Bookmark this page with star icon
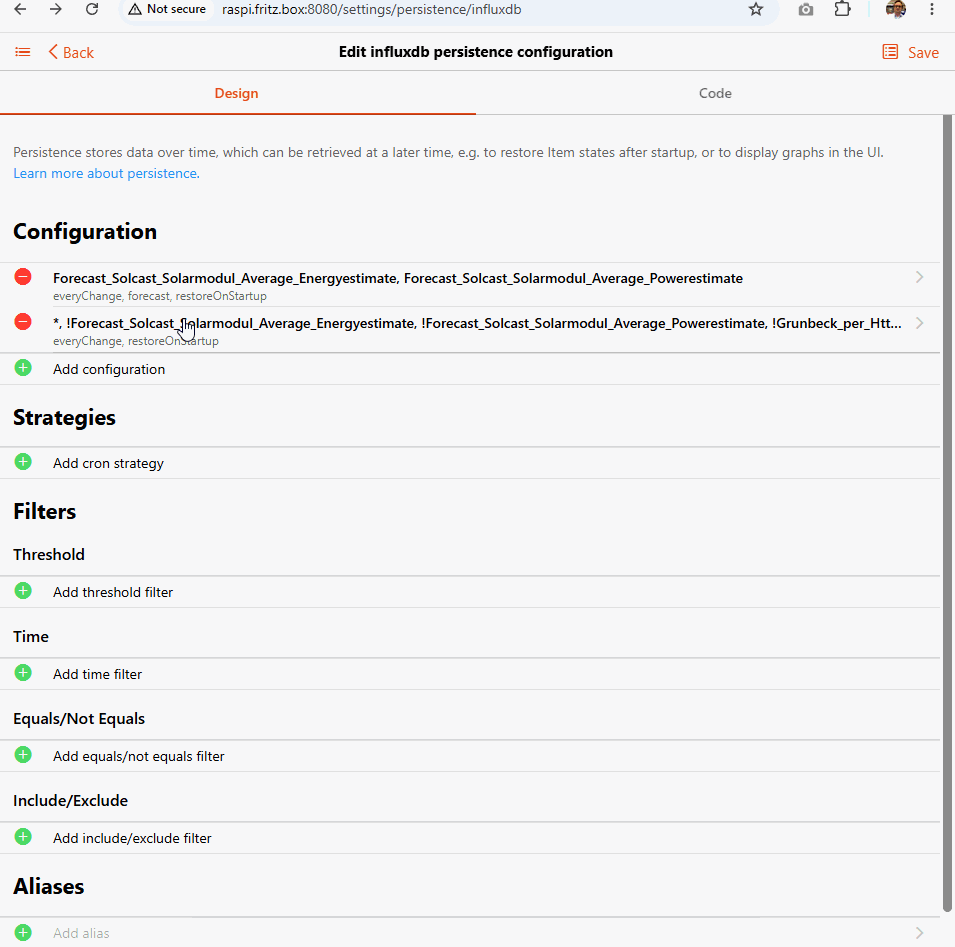955x947 pixels. click(x=756, y=9)
